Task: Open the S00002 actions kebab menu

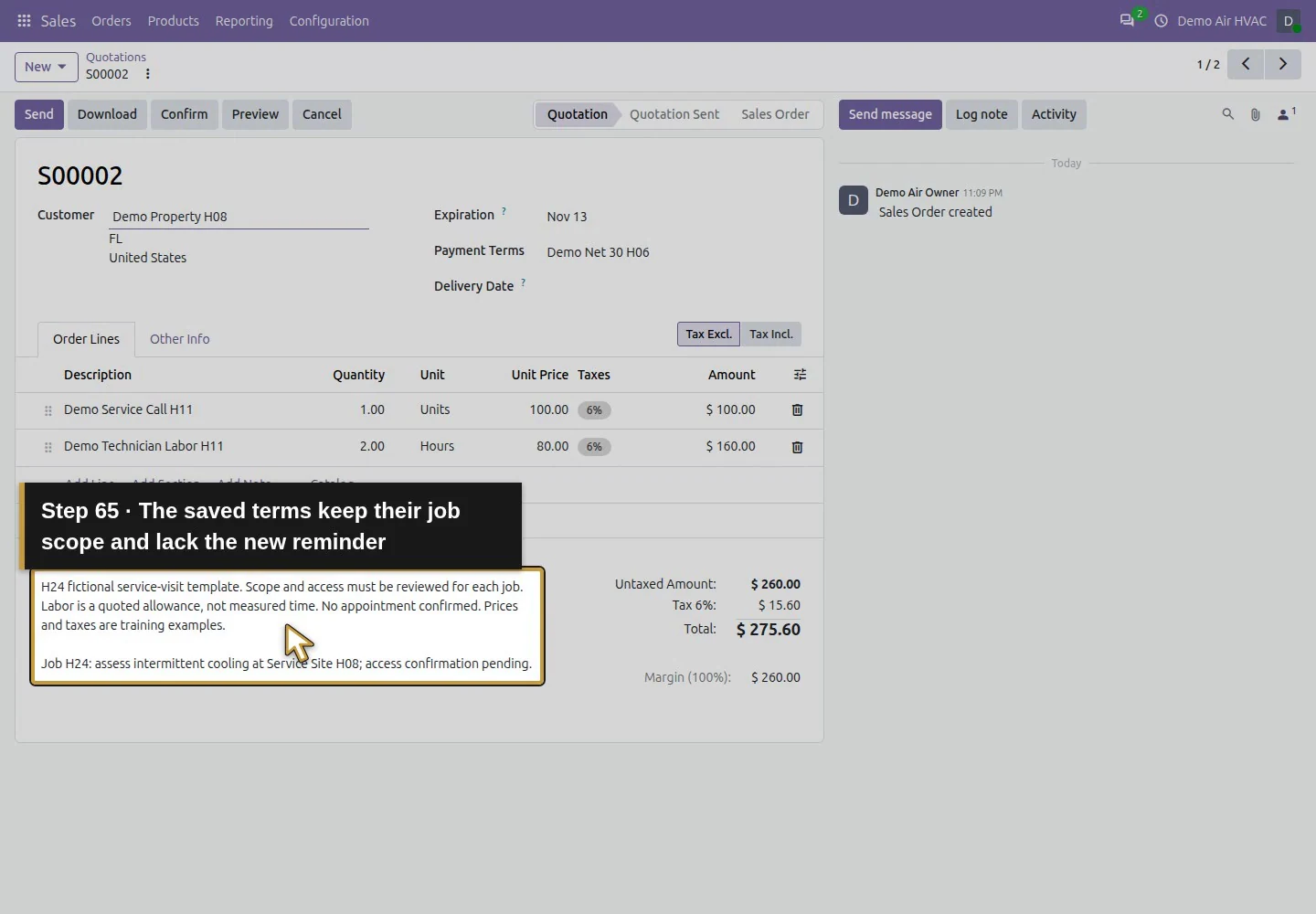Action: [147, 74]
